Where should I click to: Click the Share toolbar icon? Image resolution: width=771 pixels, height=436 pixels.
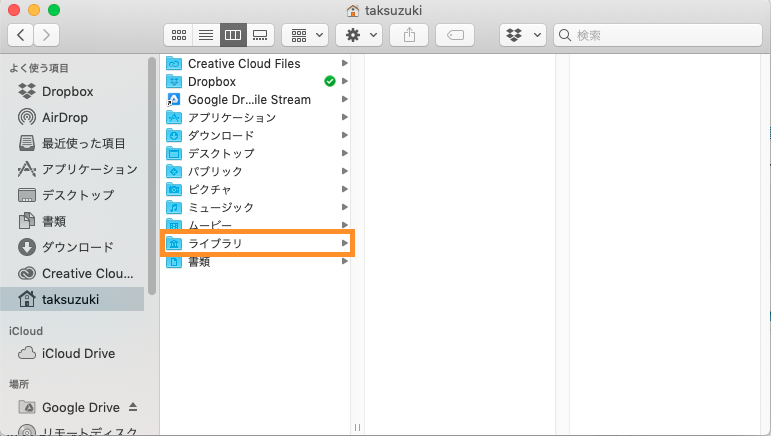410,35
